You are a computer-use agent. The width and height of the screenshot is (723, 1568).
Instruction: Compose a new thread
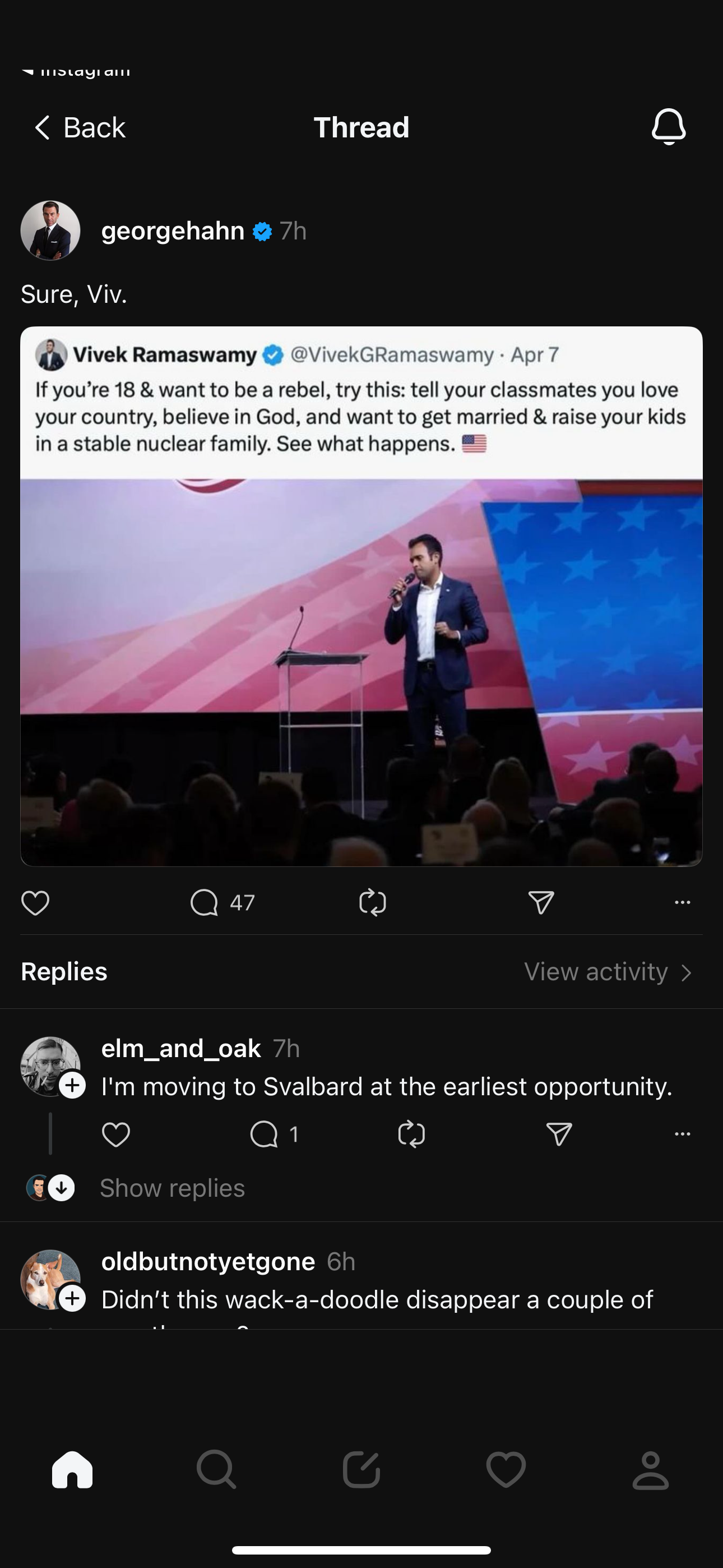click(x=361, y=1469)
